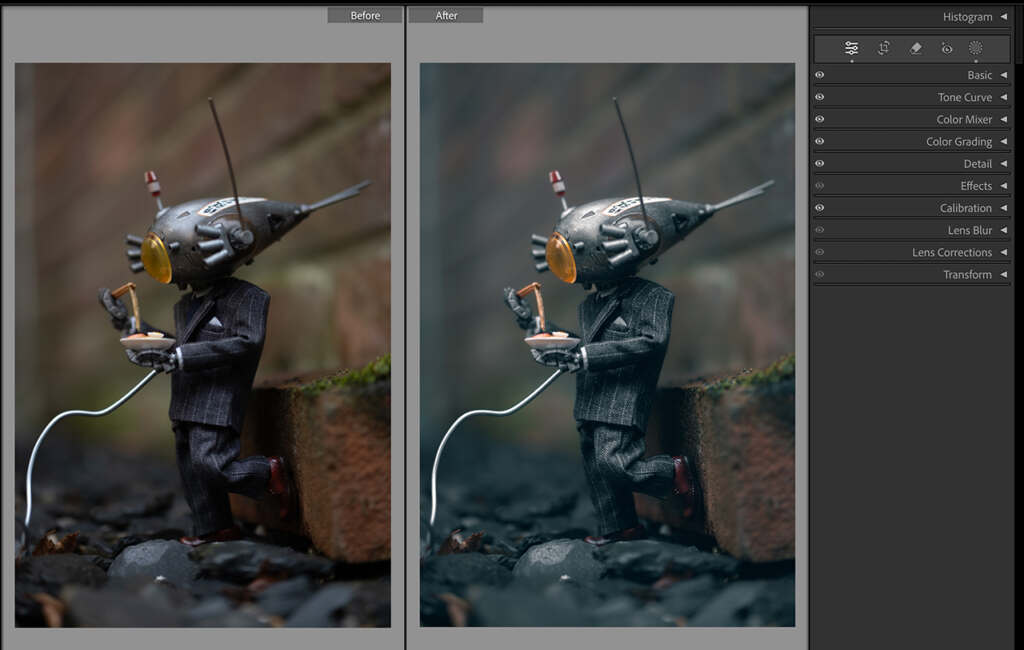Open the Calibration panel title
The width and height of the screenshot is (1024, 650).
pyautogui.click(x=965, y=208)
